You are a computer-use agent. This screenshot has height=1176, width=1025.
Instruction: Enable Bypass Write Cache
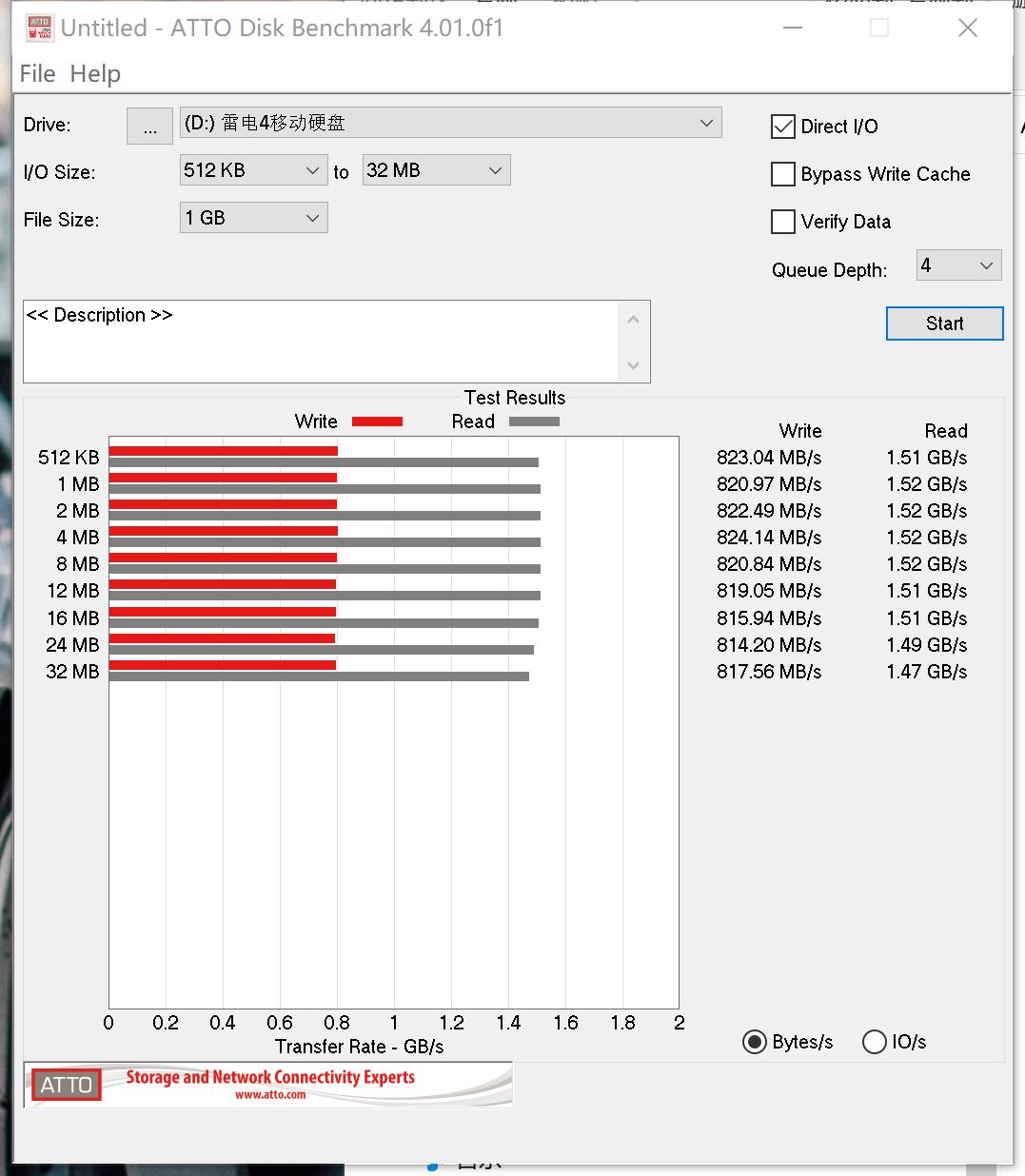[782, 174]
